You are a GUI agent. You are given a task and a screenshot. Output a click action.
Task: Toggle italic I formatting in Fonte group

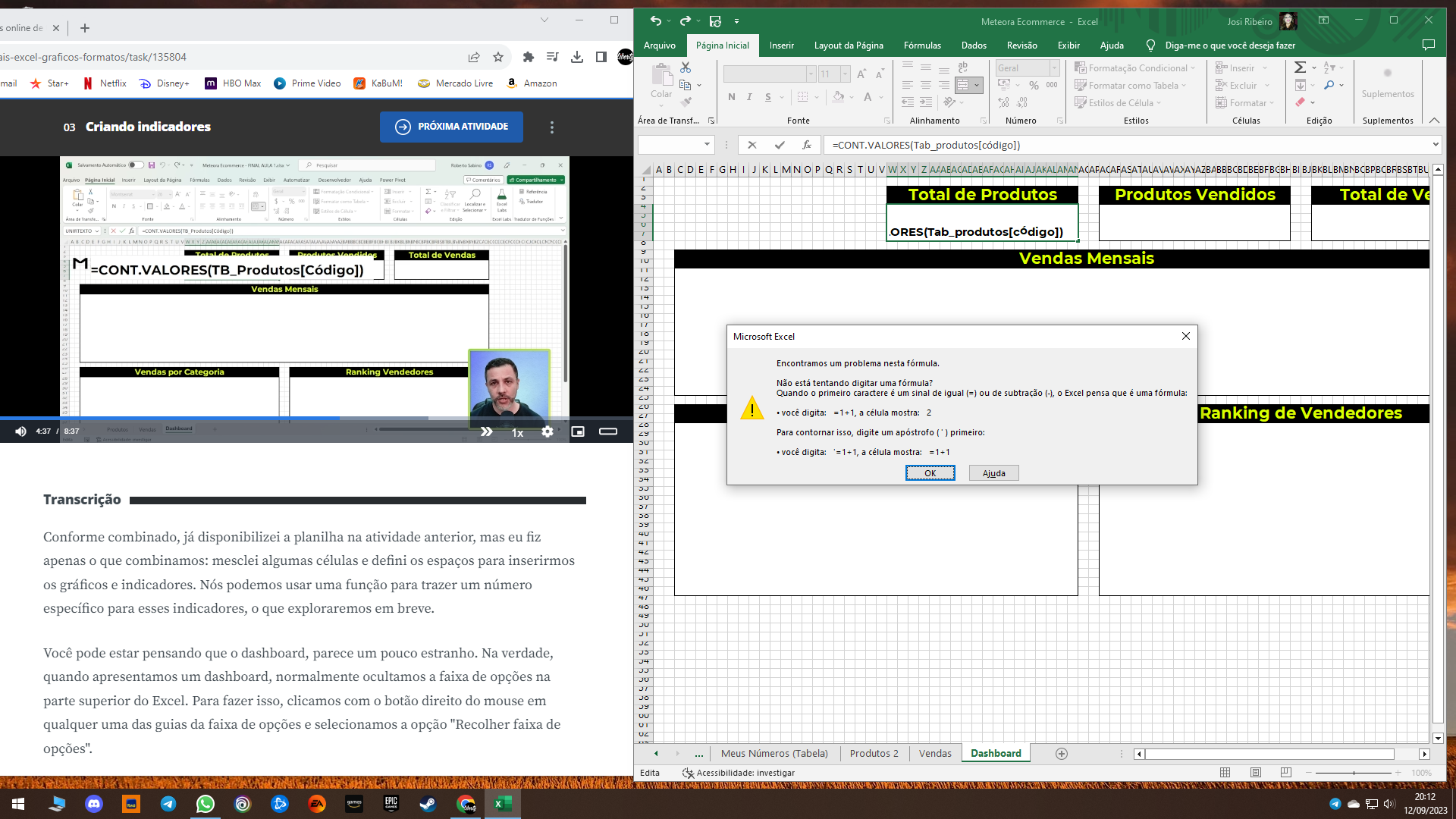point(749,97)
